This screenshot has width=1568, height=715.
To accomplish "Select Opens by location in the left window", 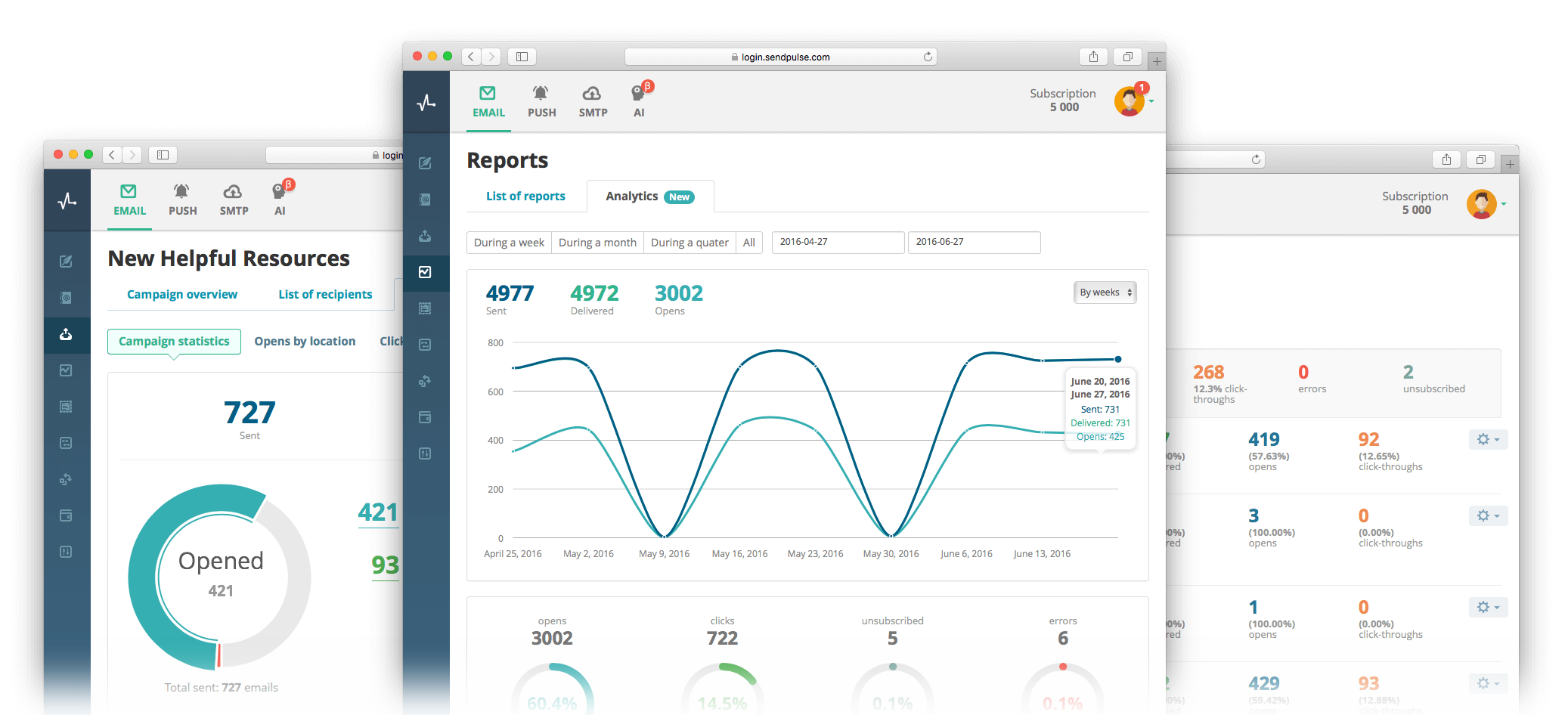I will (305, 342).
